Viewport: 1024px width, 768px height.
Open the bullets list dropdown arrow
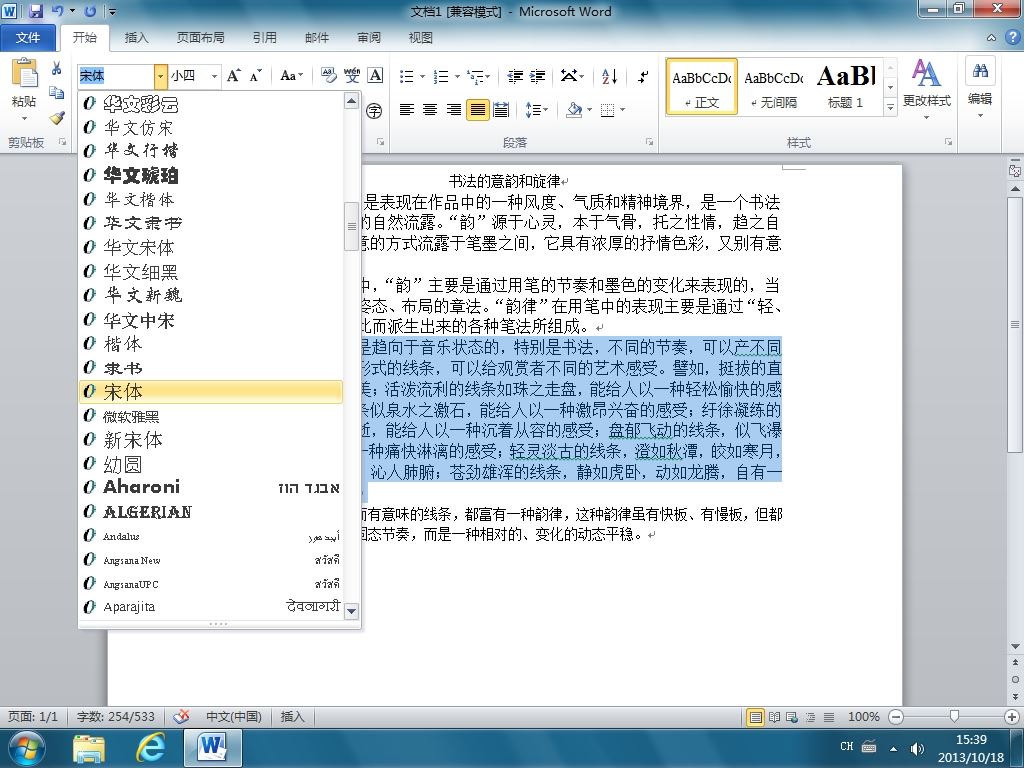[x=422, y=76]
